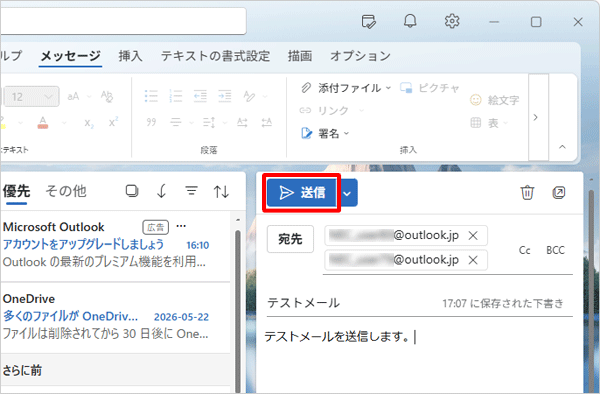Screen dimensions: 600x394
Task: Switch to the 挿入 ribbon tab
Action: point(130,56)
